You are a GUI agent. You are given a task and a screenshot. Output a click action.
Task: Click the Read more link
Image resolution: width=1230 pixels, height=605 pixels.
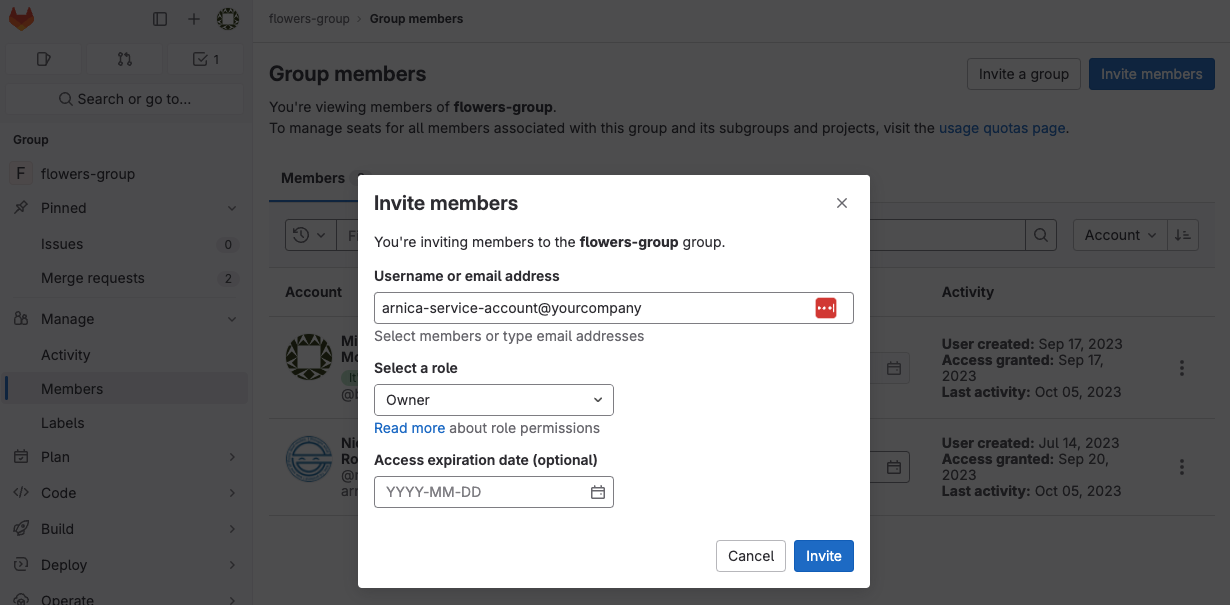pyautogui.click(x=409, y=428)
